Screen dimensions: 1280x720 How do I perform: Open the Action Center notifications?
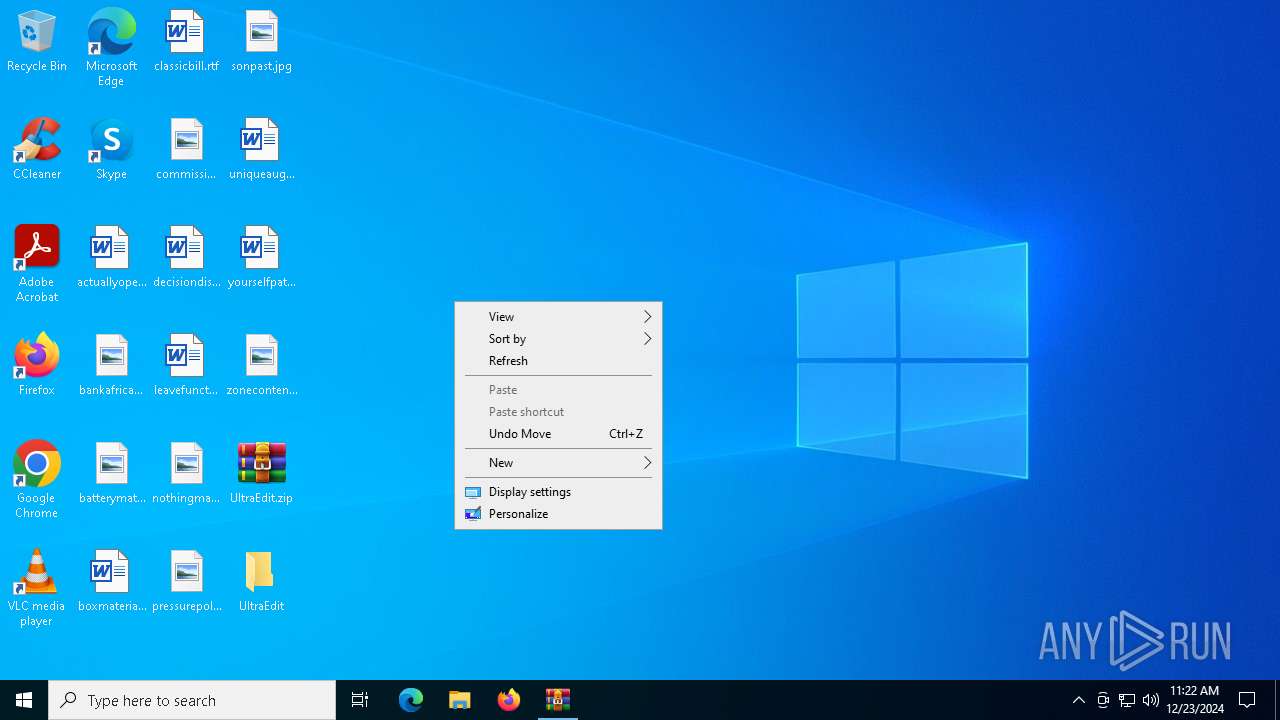[x=1247, y=700]
